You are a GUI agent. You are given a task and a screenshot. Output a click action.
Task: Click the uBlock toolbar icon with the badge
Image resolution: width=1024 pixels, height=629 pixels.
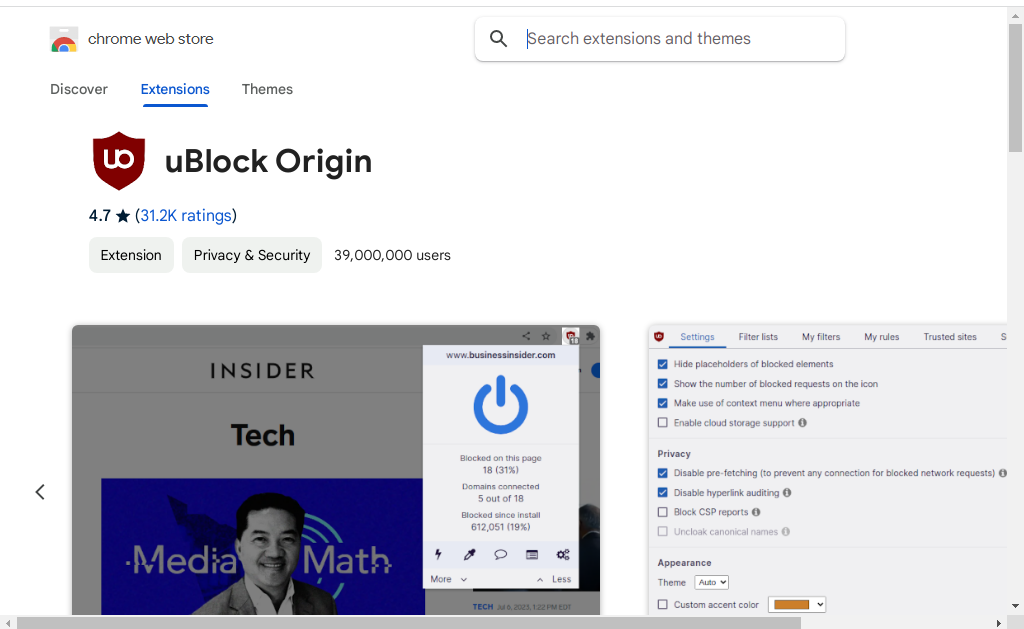(571, 336)
